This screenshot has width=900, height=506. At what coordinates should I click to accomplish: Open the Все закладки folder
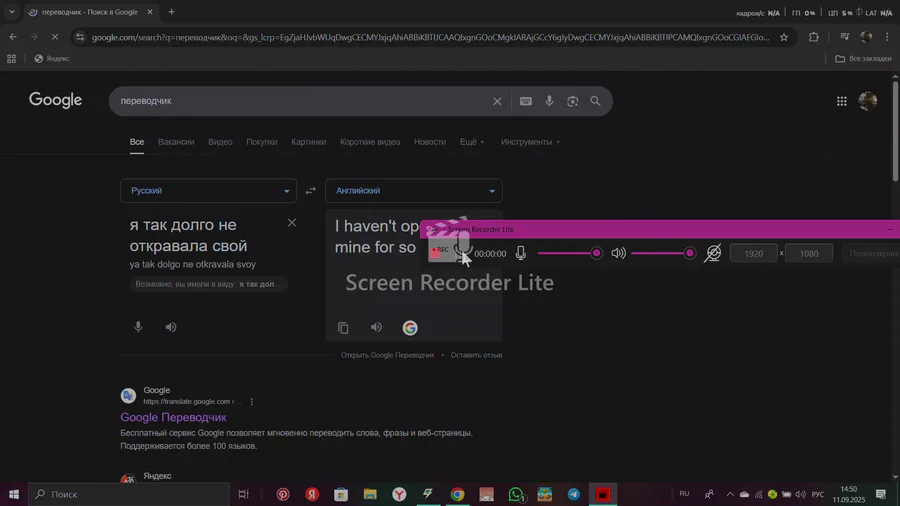pos(863,59)
